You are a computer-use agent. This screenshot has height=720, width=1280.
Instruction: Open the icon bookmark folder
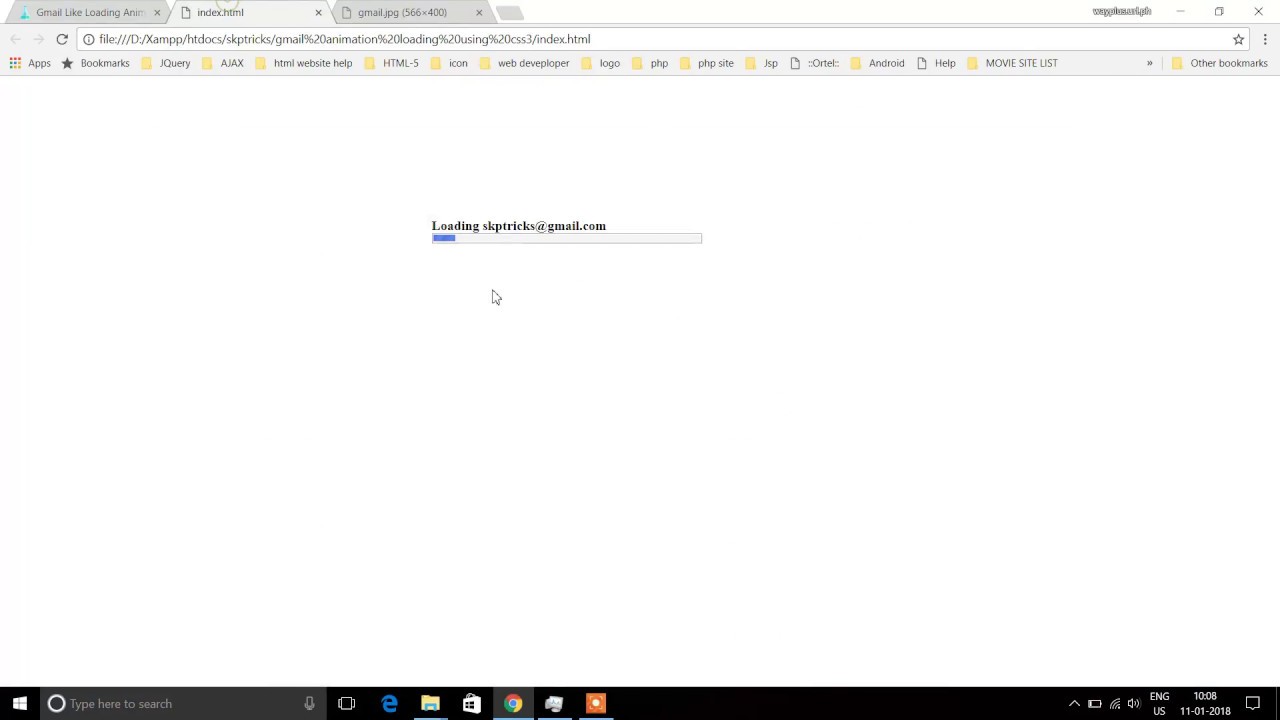pyautogui.click(x=449, y=63)
